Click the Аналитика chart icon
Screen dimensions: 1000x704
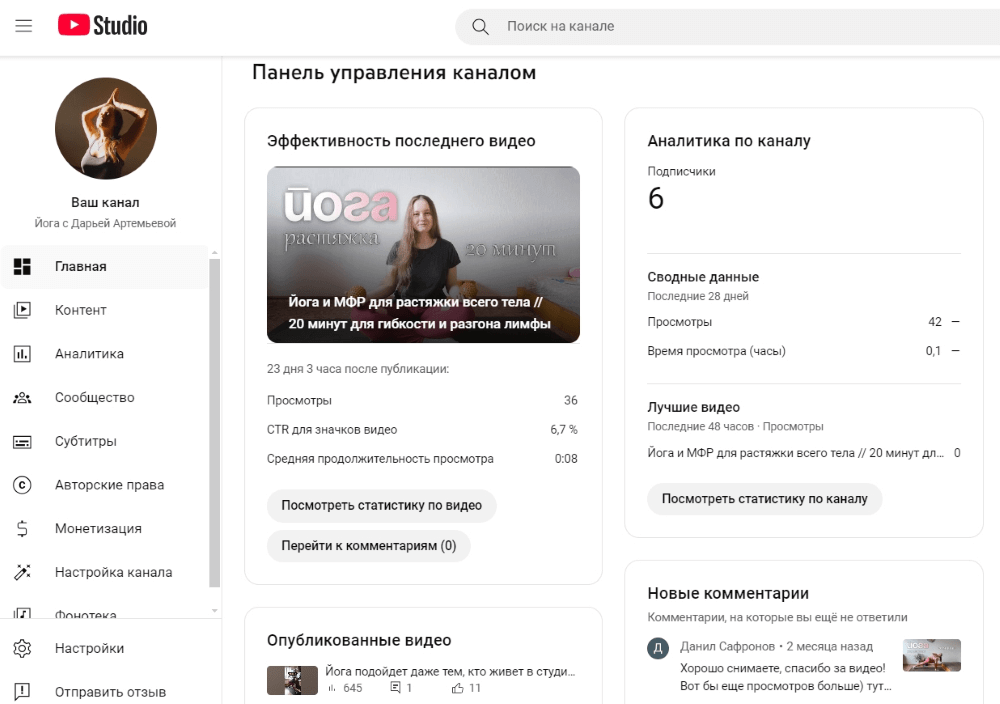click(22, 354)
